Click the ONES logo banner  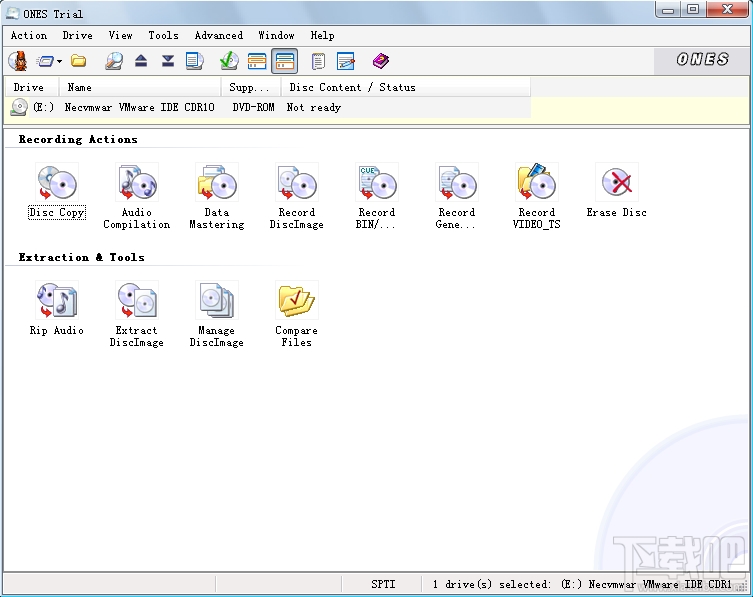pos(702,60)
